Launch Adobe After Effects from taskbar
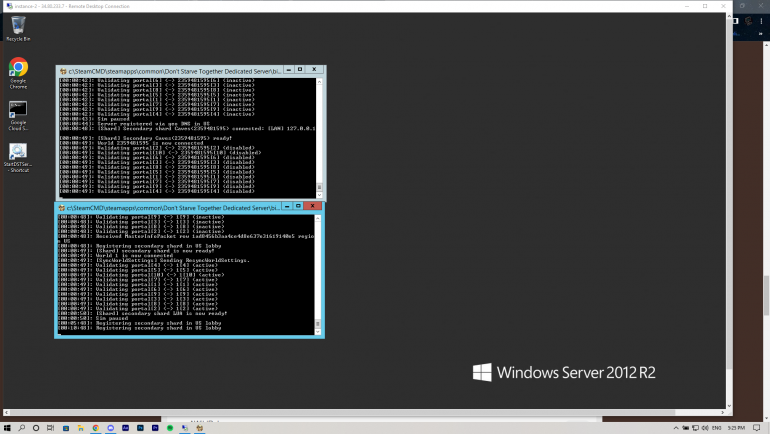Viewport: 770px width, 434px height. coord(125,428)
